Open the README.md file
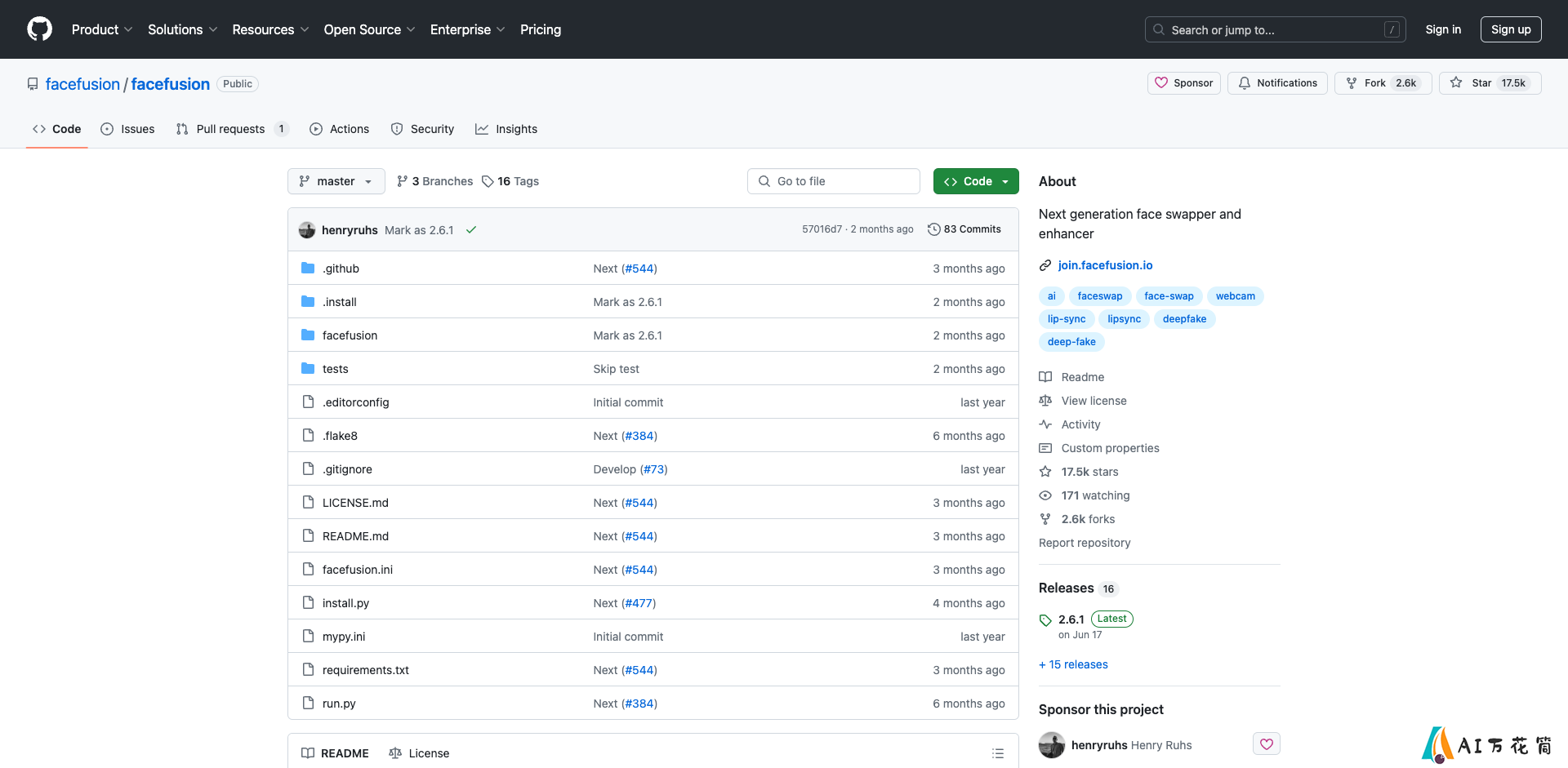 click(355, 536)
